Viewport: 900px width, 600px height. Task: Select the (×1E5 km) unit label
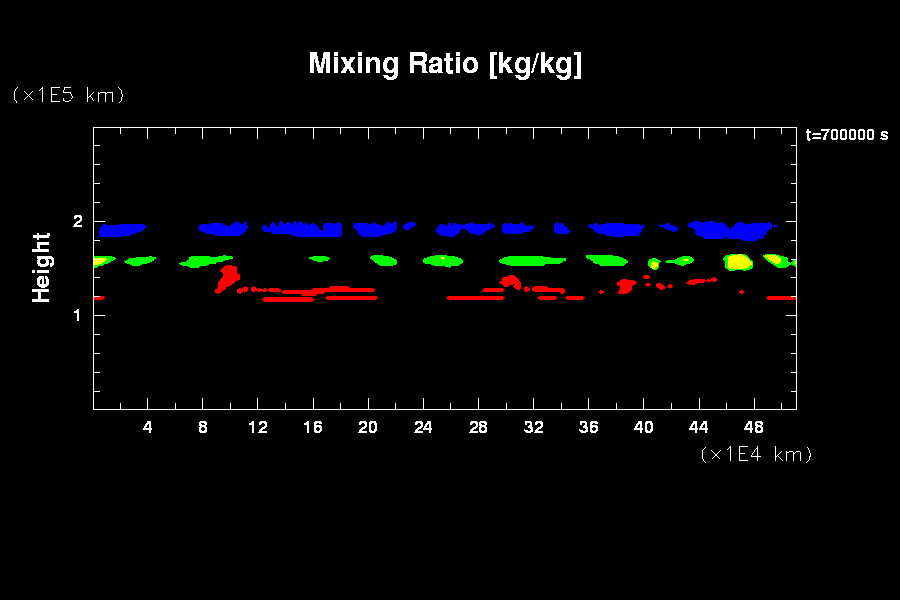point(68,95)
